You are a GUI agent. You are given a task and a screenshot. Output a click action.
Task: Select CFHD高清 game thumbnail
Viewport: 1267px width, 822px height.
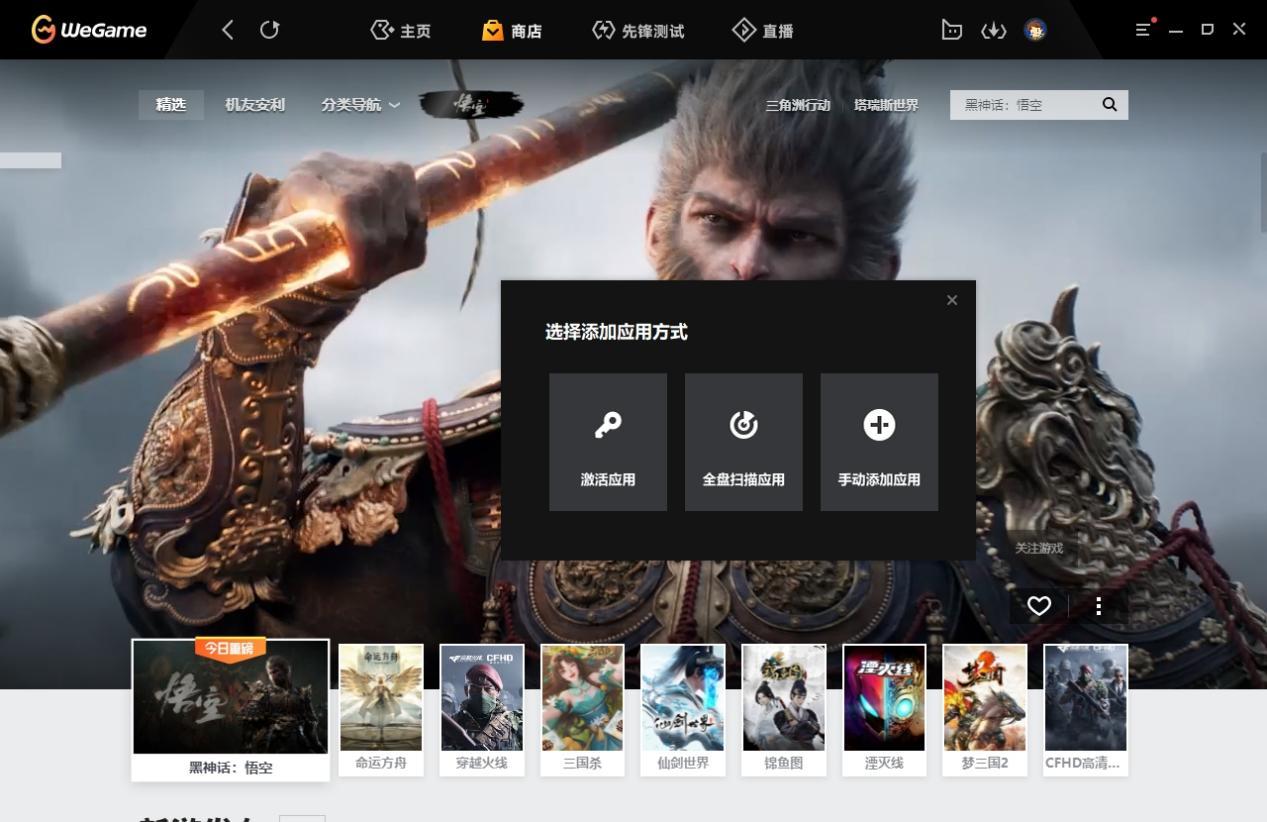pyautogui.click(x=1086, y=709)
